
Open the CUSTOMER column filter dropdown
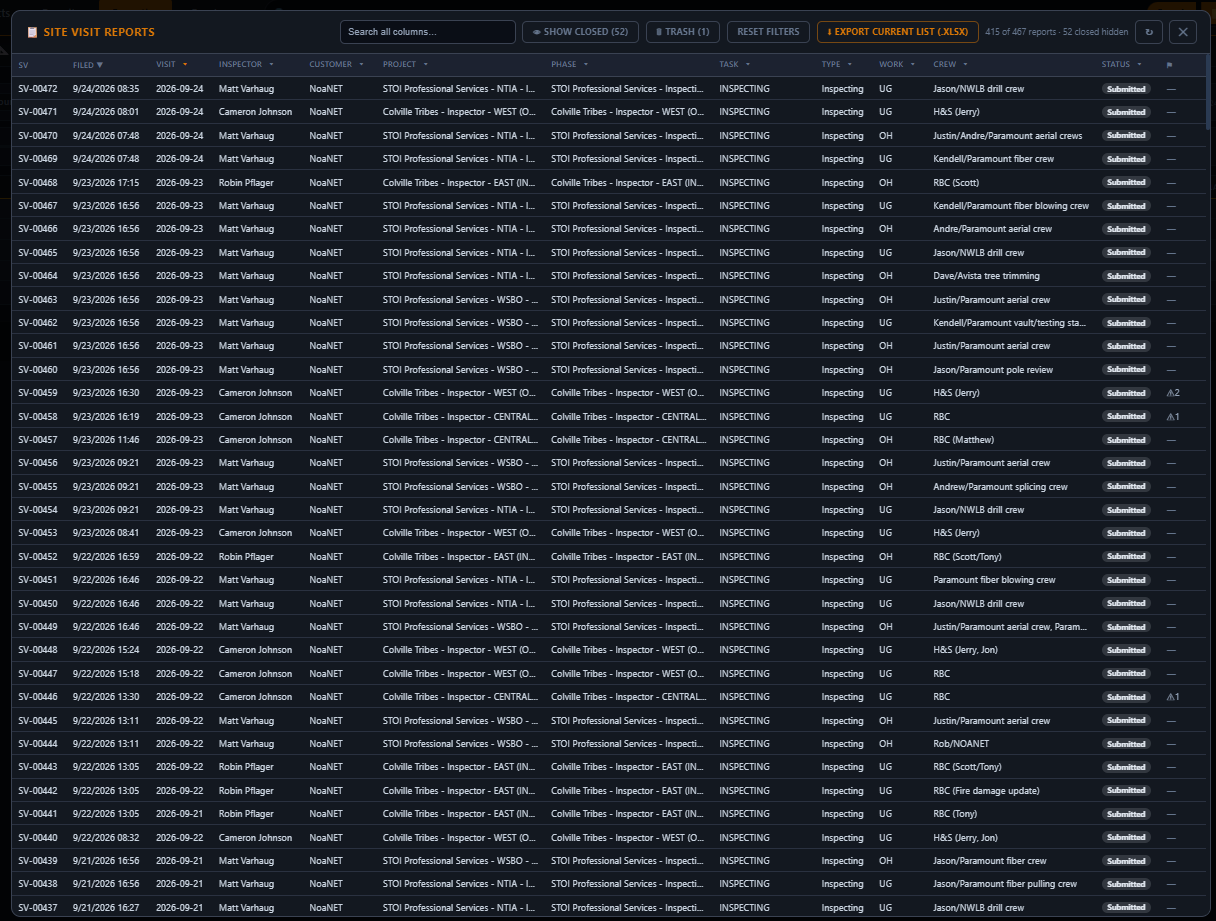[x=362, y=65]
